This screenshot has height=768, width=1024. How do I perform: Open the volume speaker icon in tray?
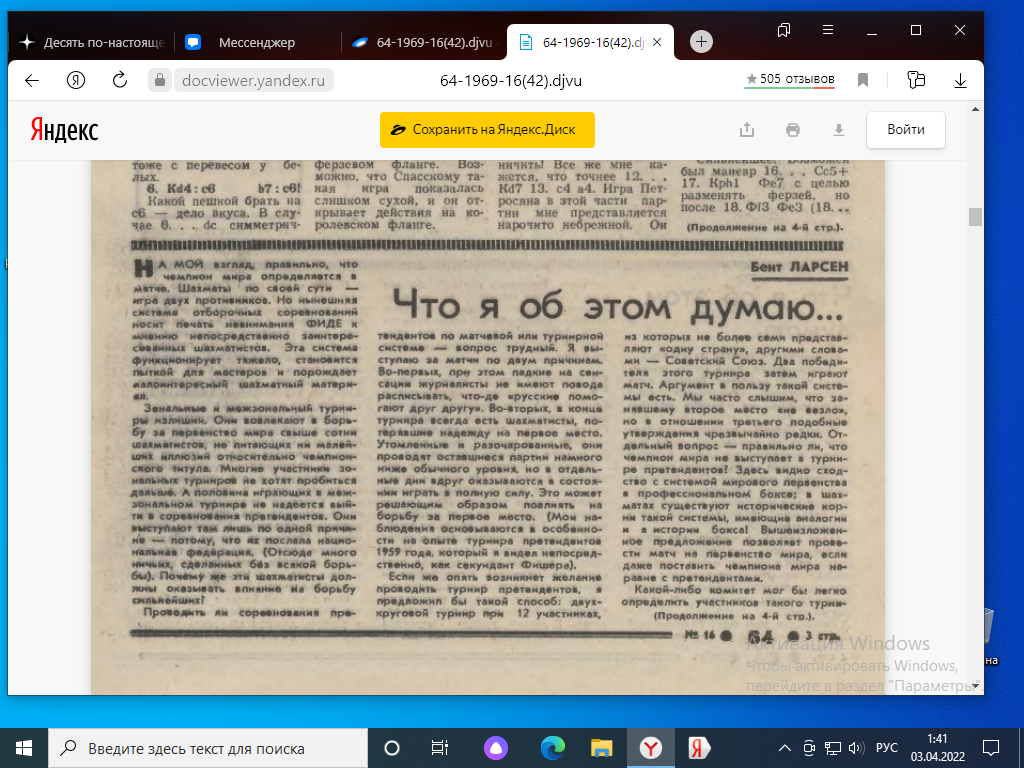(x=856, y=748)
